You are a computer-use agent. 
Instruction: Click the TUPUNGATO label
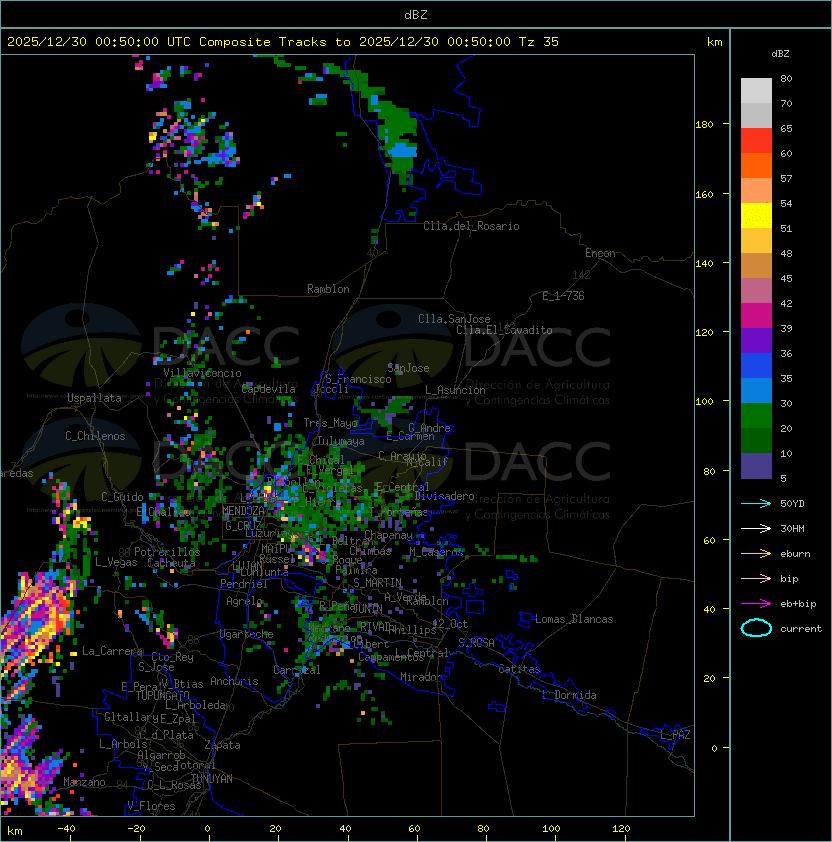click(162, 696)
